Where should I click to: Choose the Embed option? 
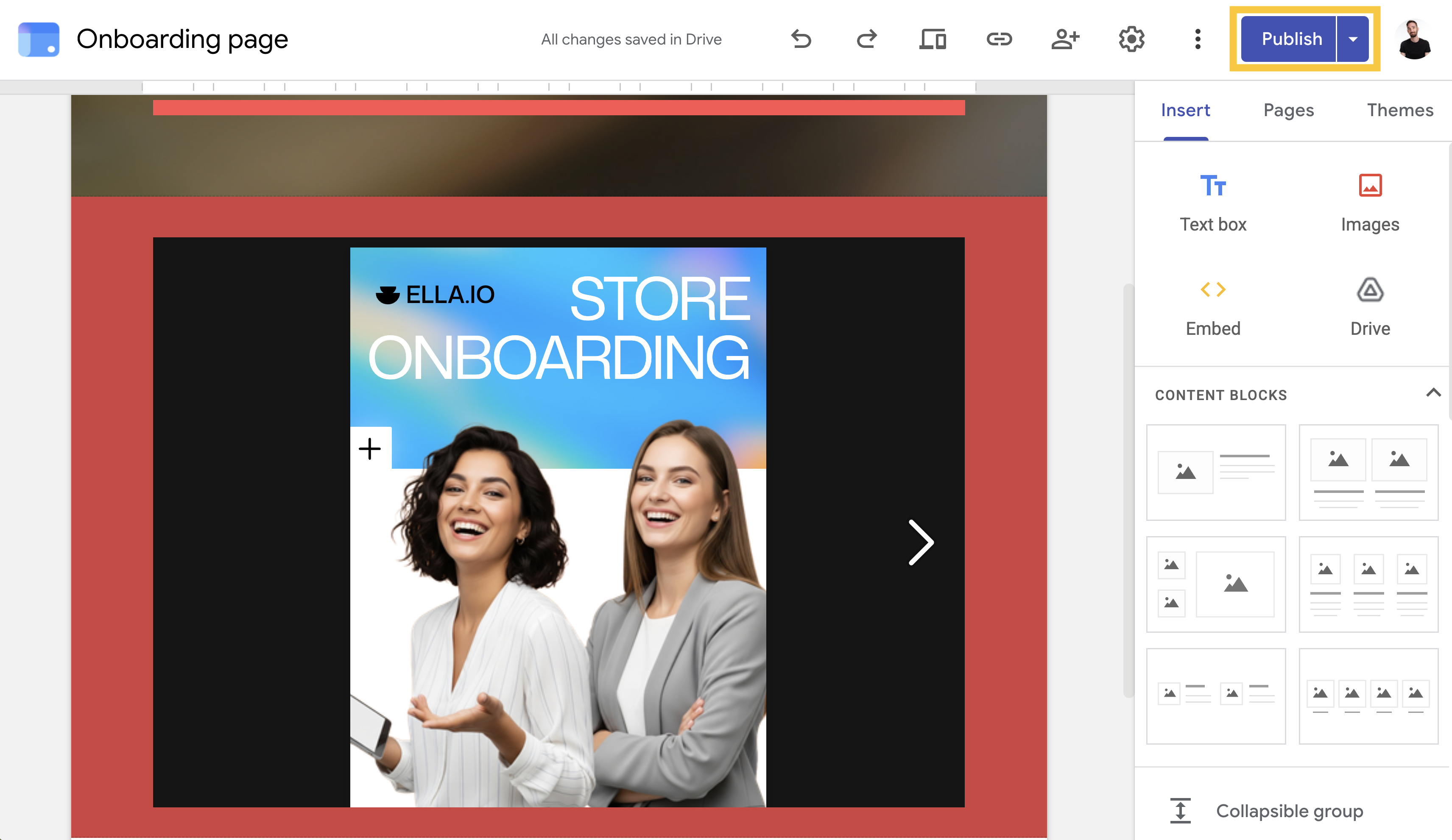point(1213,308)
